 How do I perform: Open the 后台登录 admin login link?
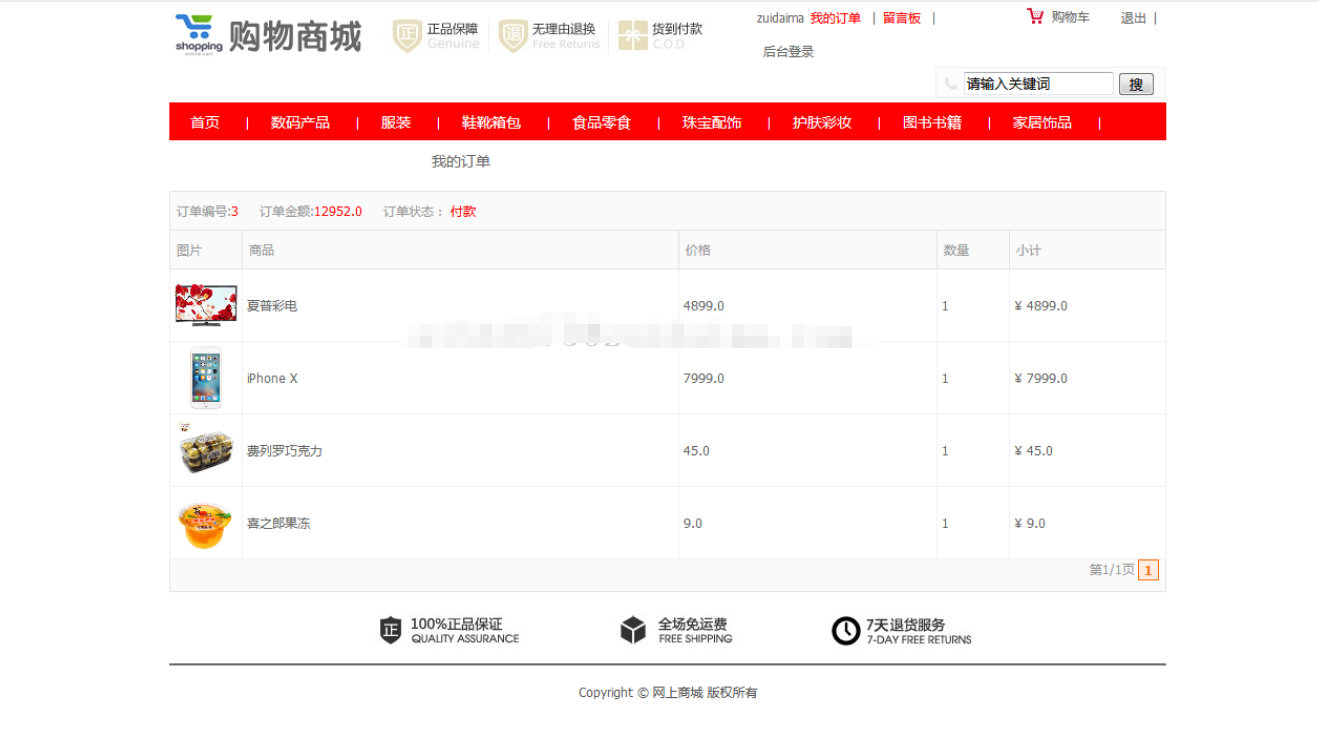point(788,52)
